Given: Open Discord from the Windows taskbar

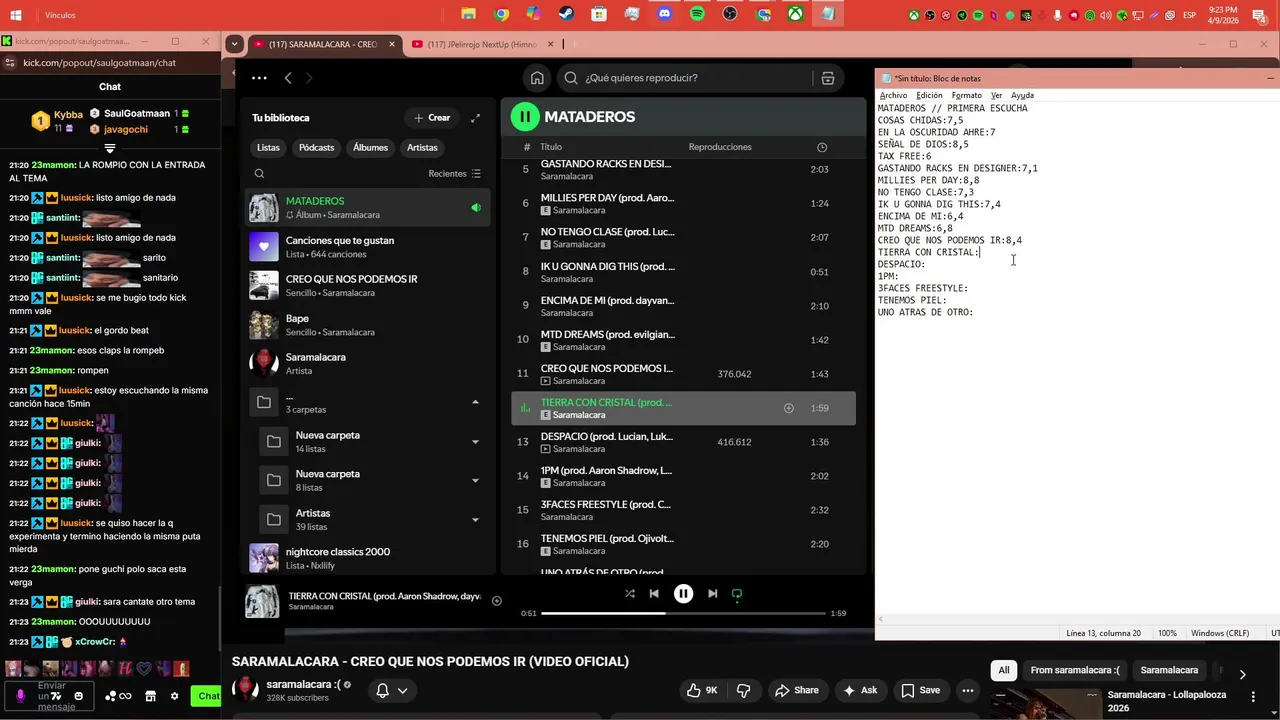Looking at the screenshot, I should (x=665, y=14).
